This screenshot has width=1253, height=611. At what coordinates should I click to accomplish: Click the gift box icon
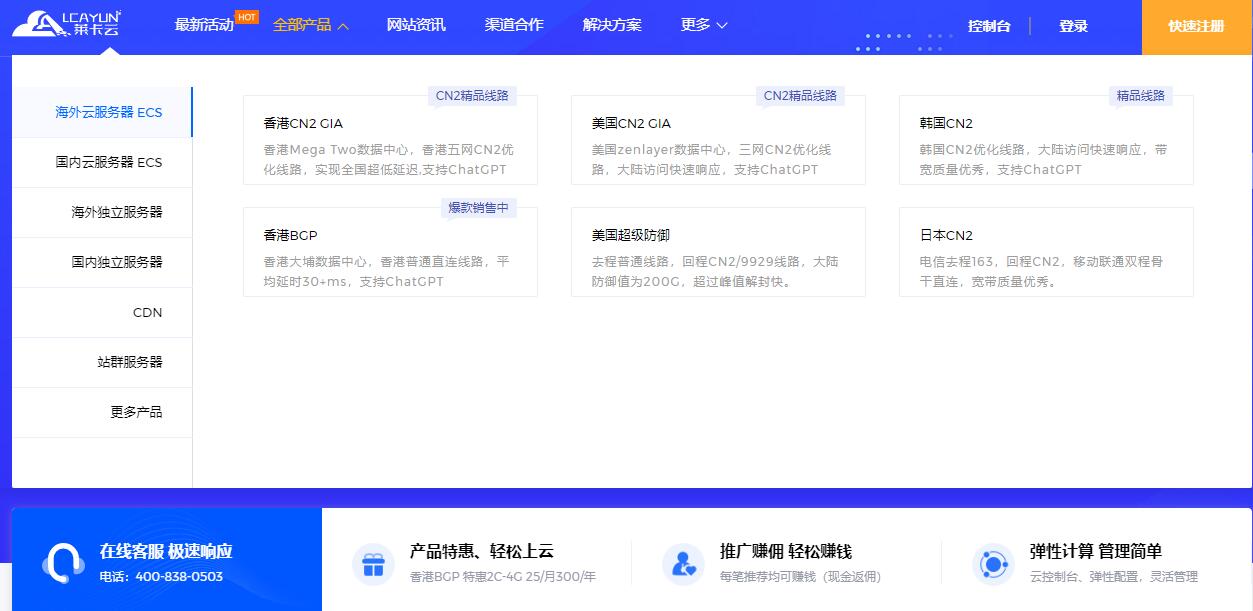[374, 564]
